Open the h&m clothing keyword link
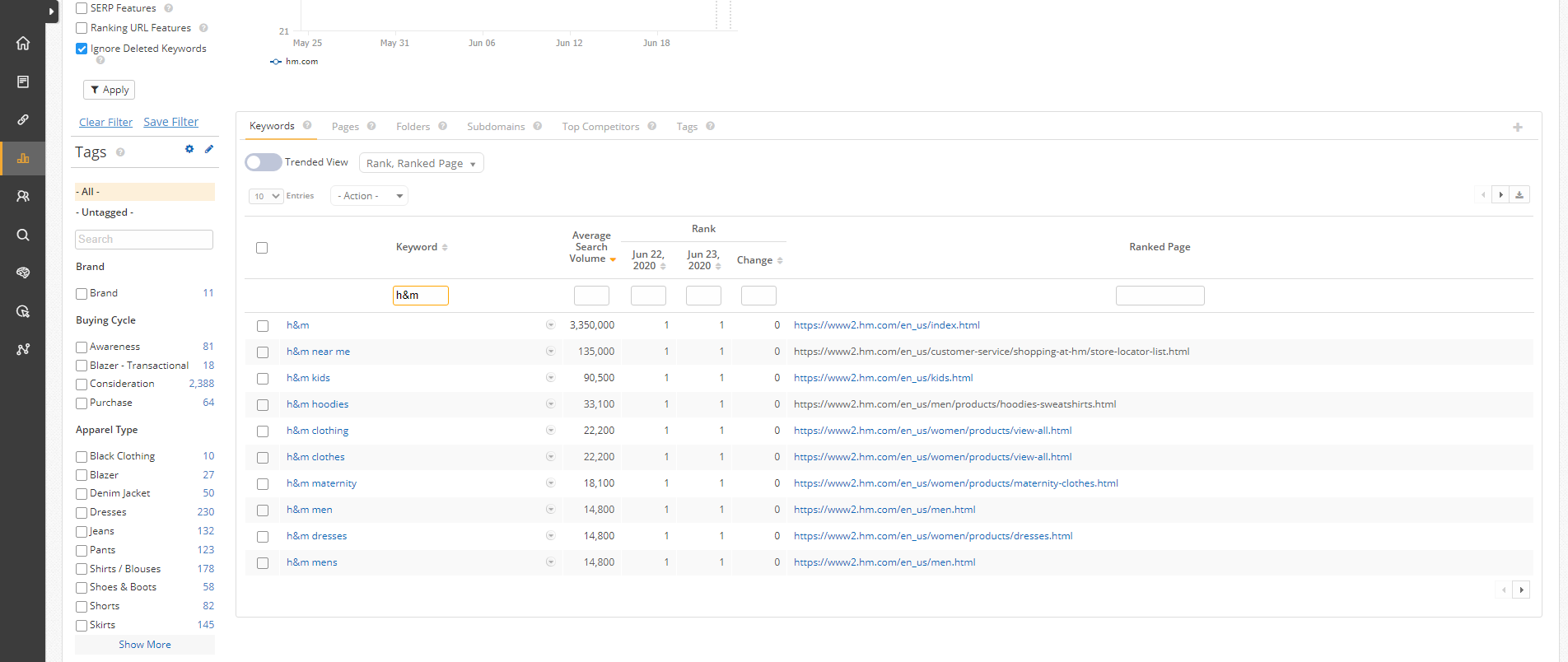 [318, 431]
